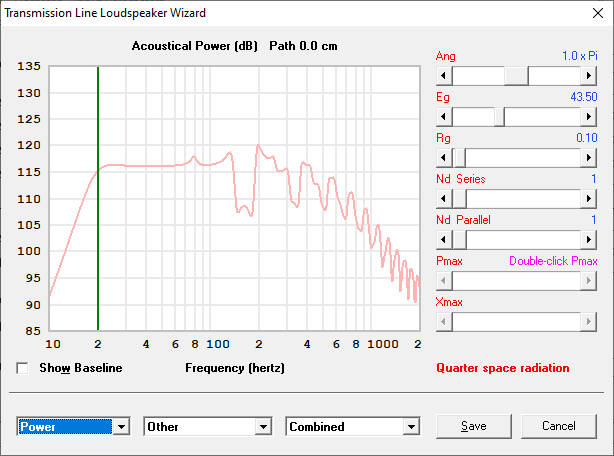Click the green frequency marker line
The image size is (614, 456).
tap(98, 198)
